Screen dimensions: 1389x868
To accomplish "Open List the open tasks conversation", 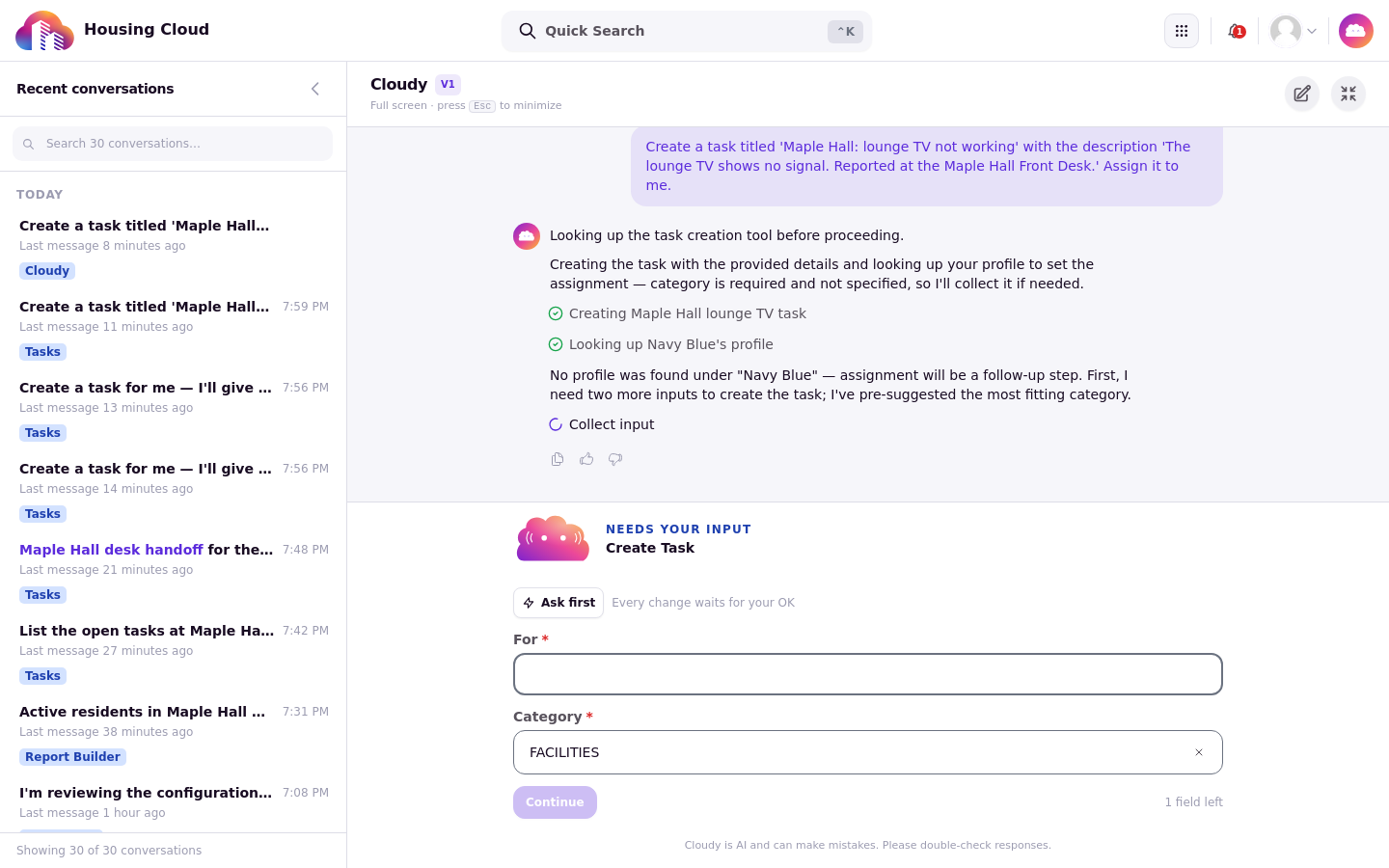I will 174,652.
